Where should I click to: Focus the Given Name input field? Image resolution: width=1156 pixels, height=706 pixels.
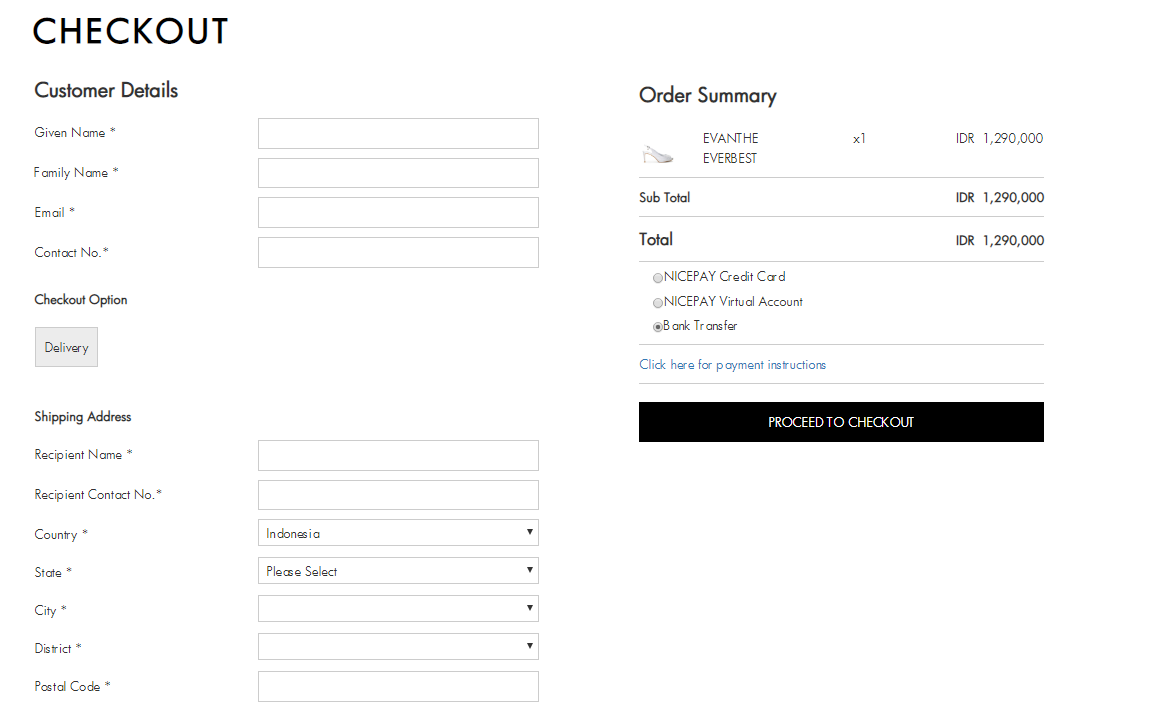[398, 133]
